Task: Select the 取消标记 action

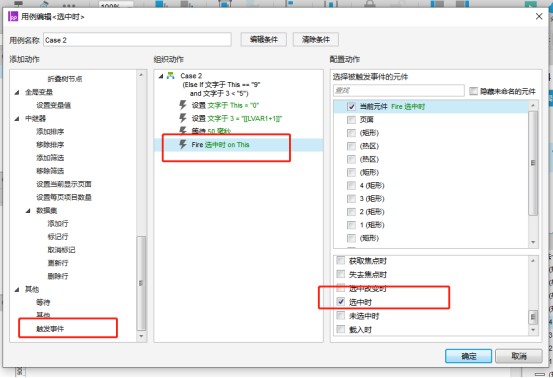Action: (61, 250)
